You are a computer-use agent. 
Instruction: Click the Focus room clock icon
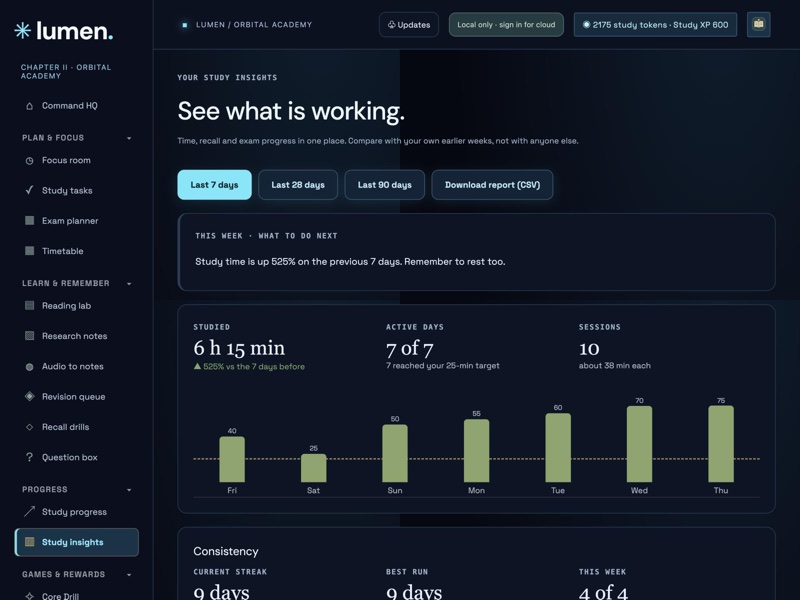point(30,161)
